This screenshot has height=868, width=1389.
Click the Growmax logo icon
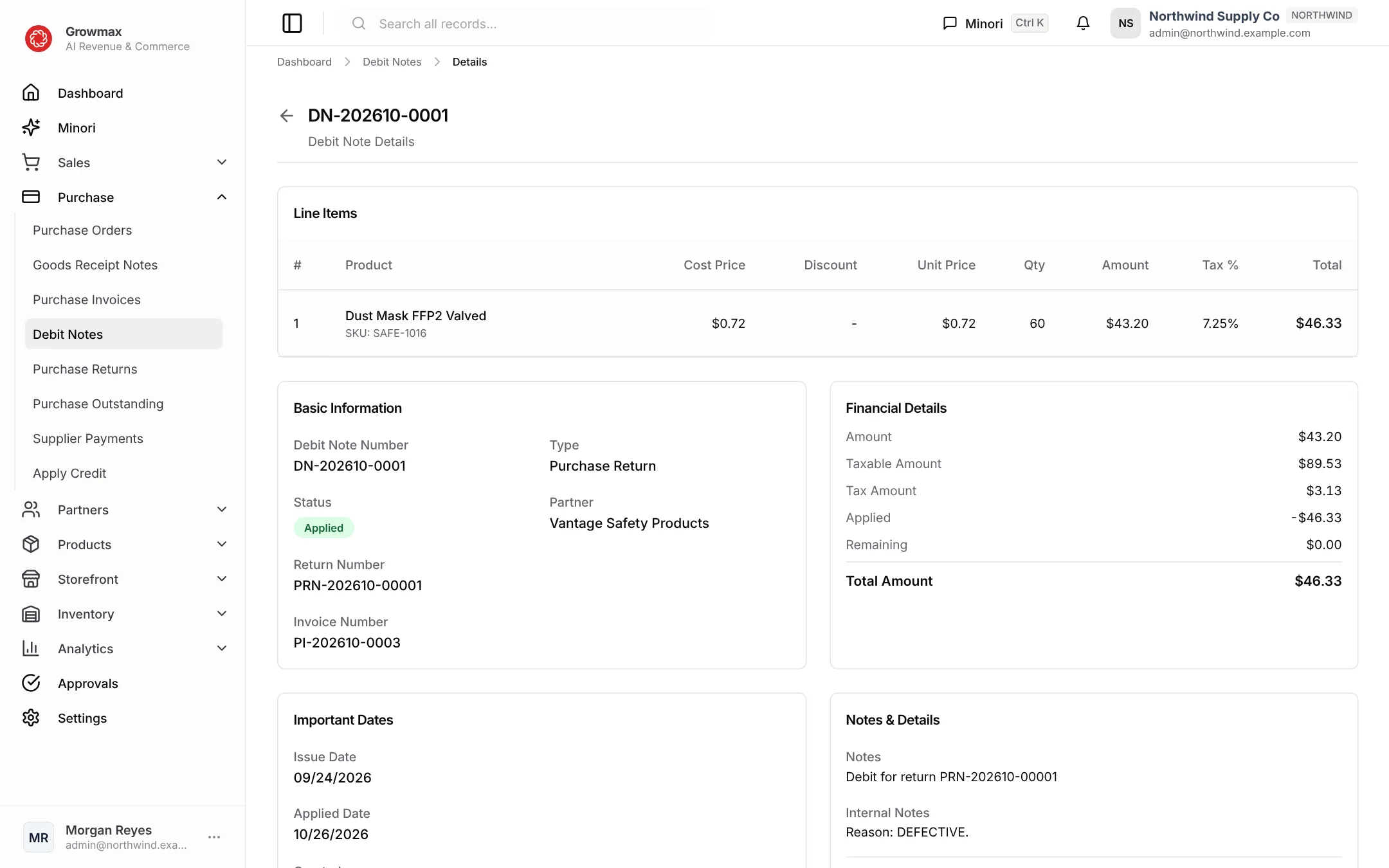[39, 39]
